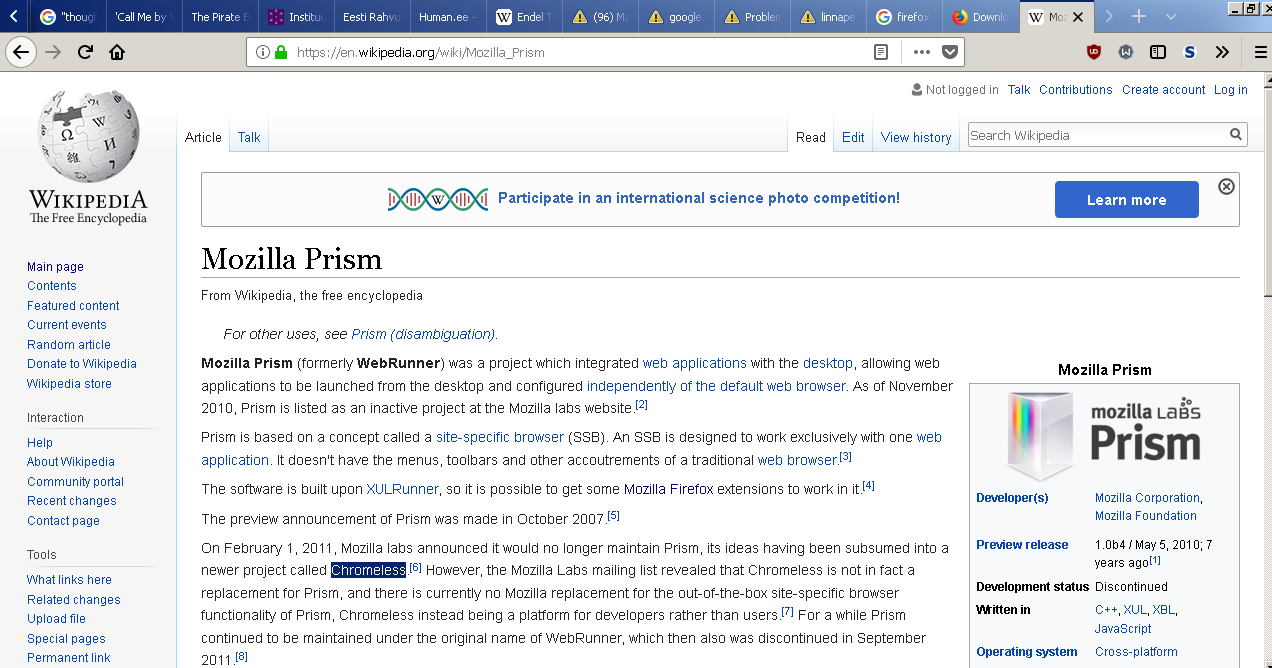Screen dimensions: 1272x668
Task: Open Donate to Wikipedia link
Action: [82, 364]
